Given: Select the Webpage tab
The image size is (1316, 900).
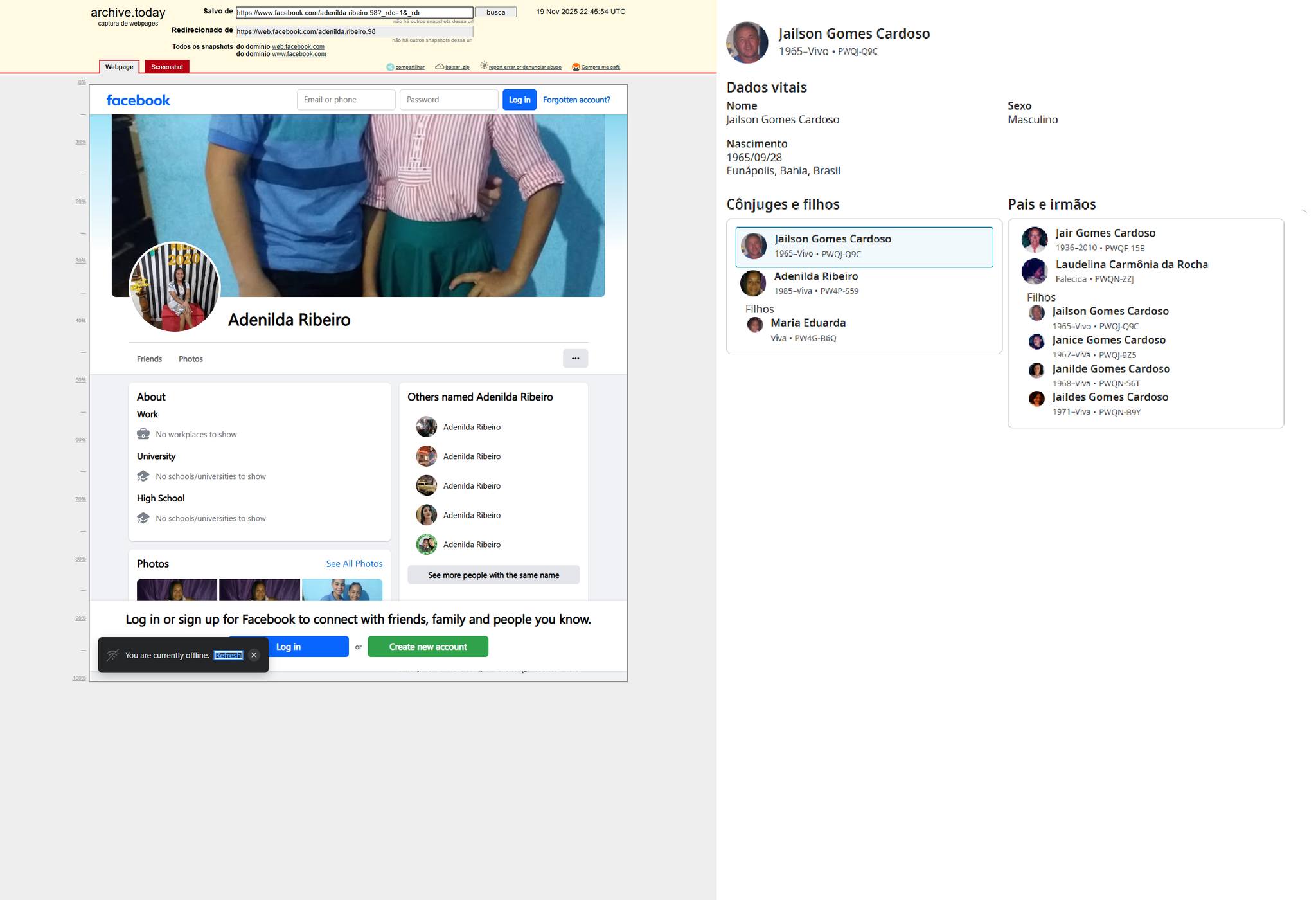Looking at the screenshot, I should point(119,67).
